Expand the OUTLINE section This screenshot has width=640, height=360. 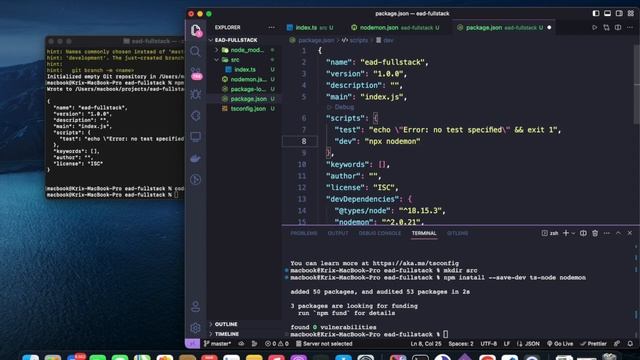coord(226,324)
